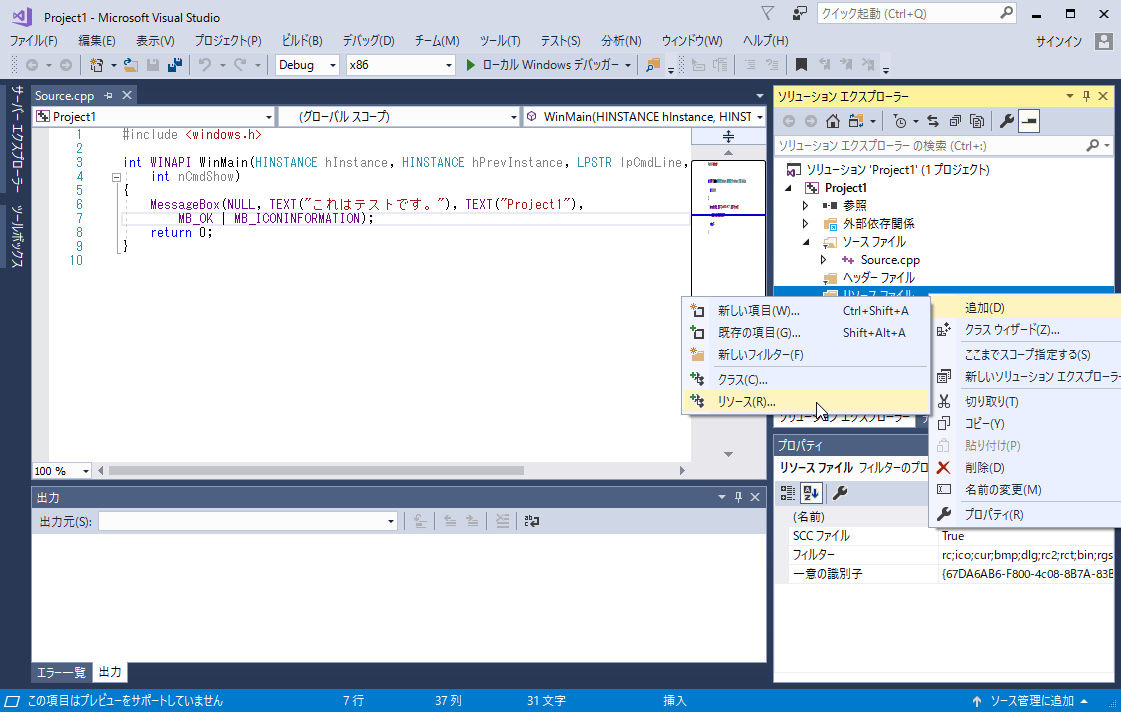Click the bookmark icon in toolbar

coord(801,65)
